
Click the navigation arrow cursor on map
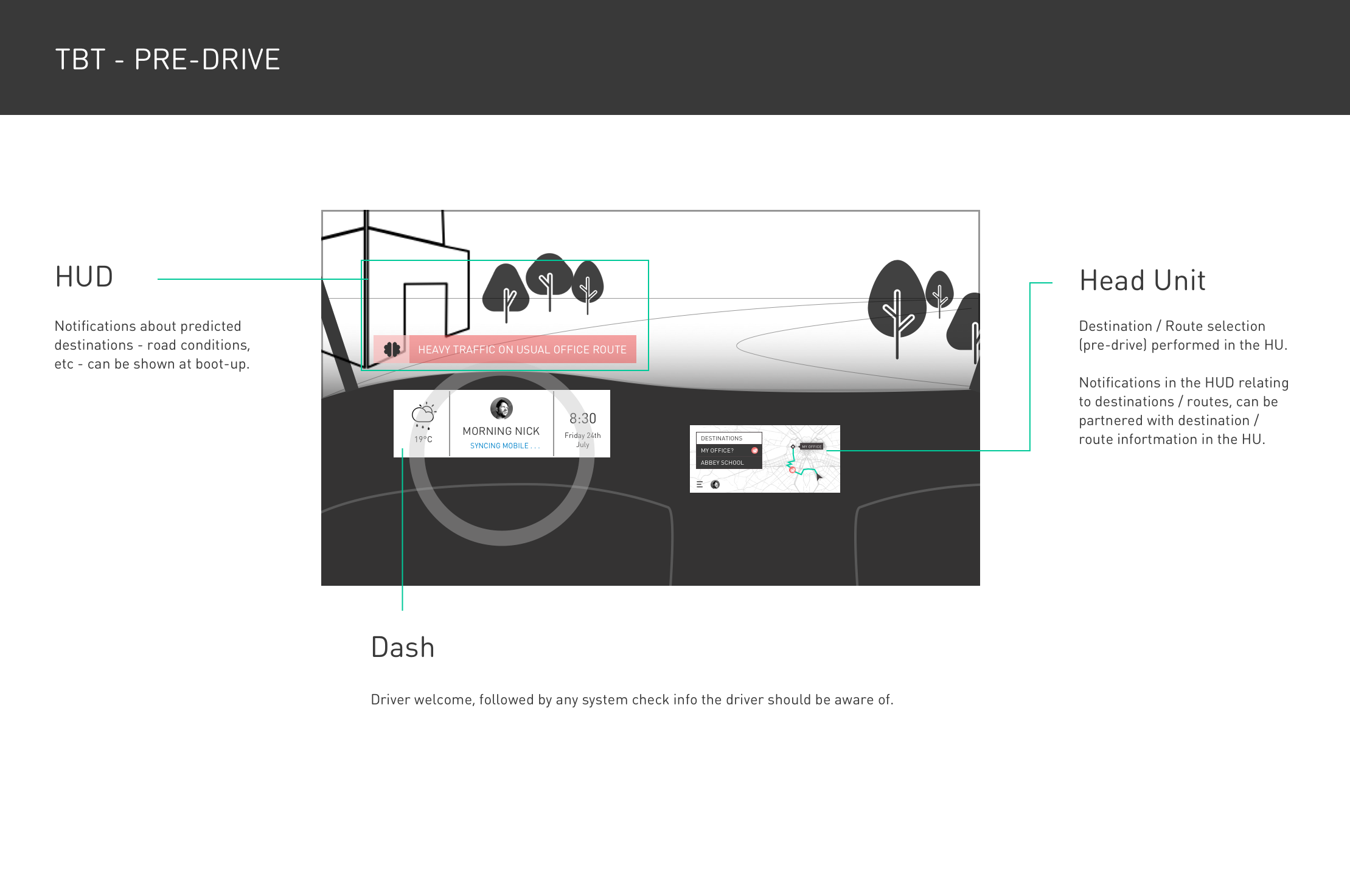tap(818, 477)
